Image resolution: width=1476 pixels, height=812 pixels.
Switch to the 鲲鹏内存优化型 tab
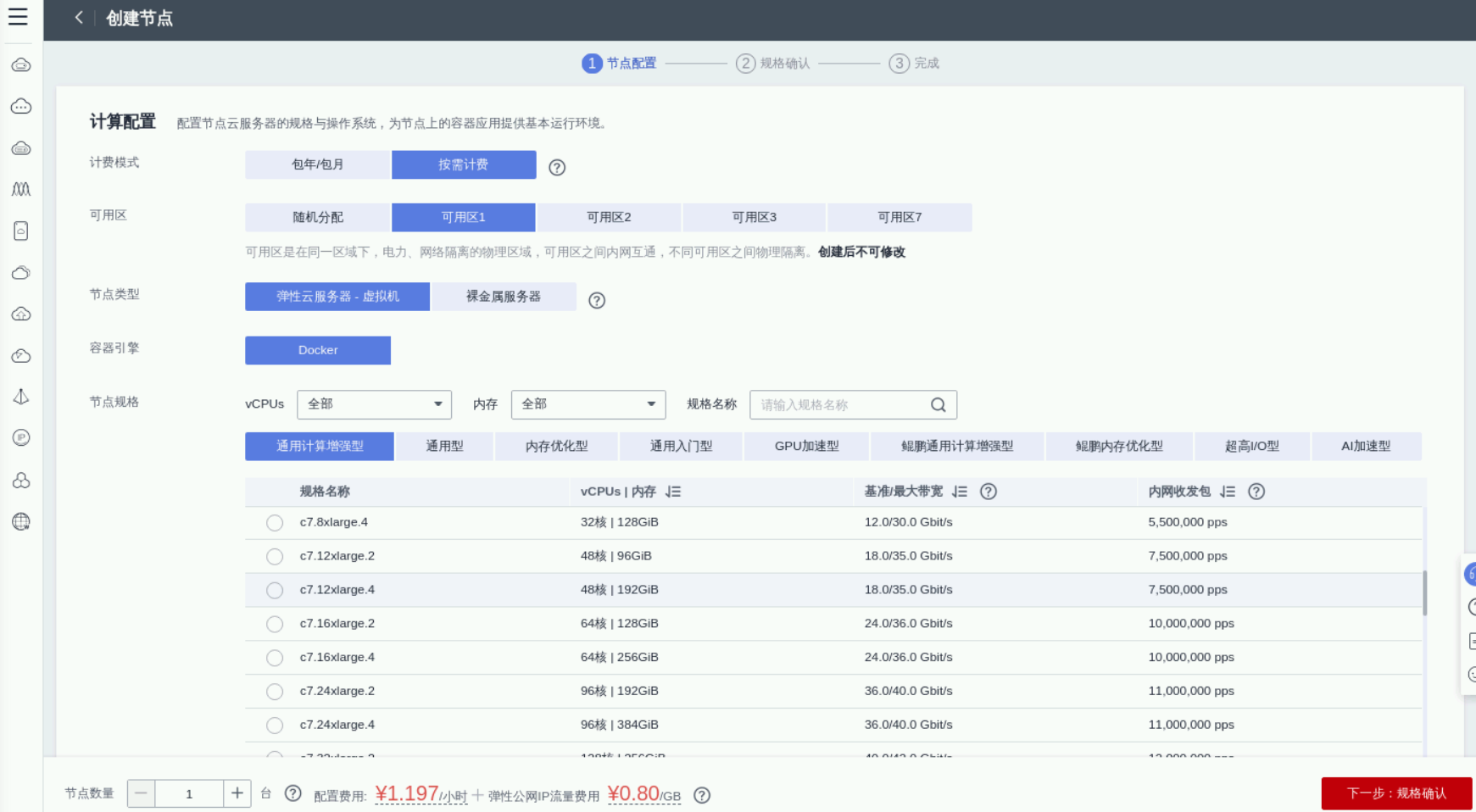(1119, 446)
